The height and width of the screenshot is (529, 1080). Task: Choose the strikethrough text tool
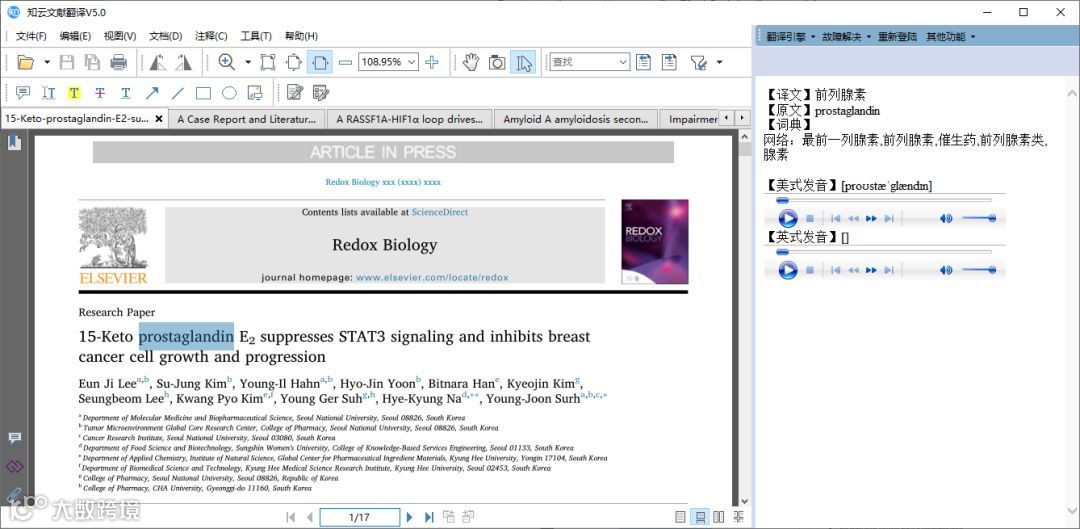pos(100,92)
